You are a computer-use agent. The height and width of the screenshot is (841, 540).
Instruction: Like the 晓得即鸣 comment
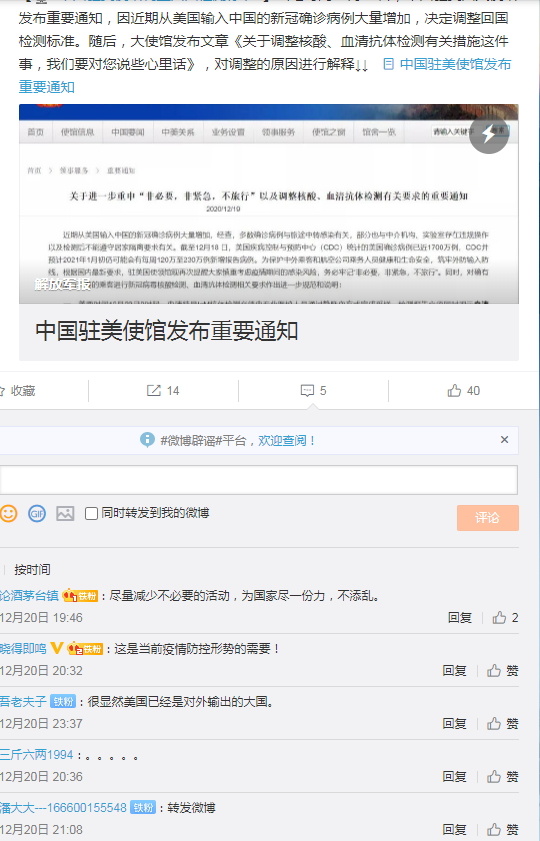point(502,671)
